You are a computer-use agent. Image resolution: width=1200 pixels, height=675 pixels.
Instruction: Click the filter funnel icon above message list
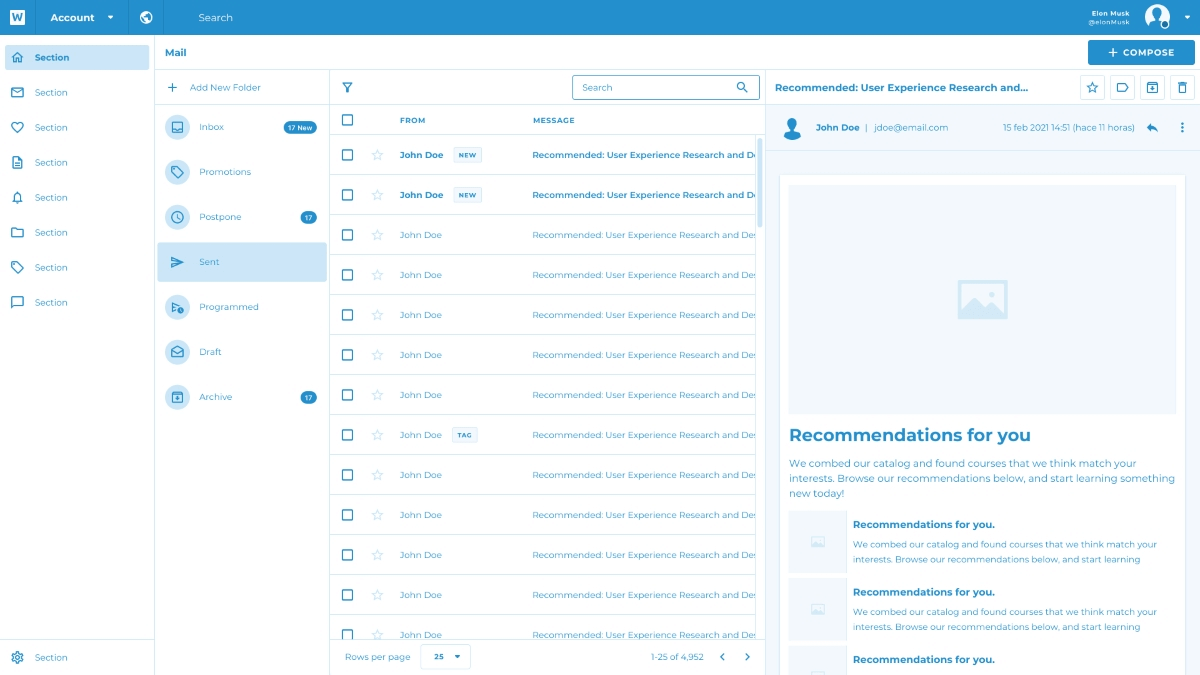tap(347, 88)
